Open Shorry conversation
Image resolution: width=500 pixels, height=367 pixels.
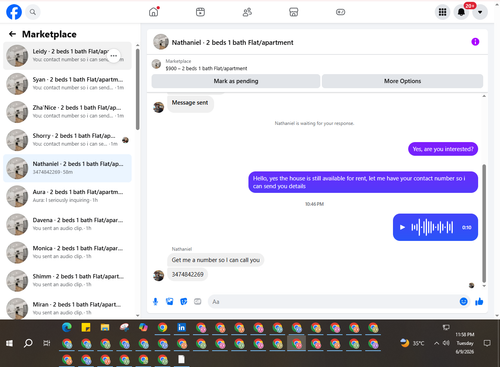coord(67,140)
